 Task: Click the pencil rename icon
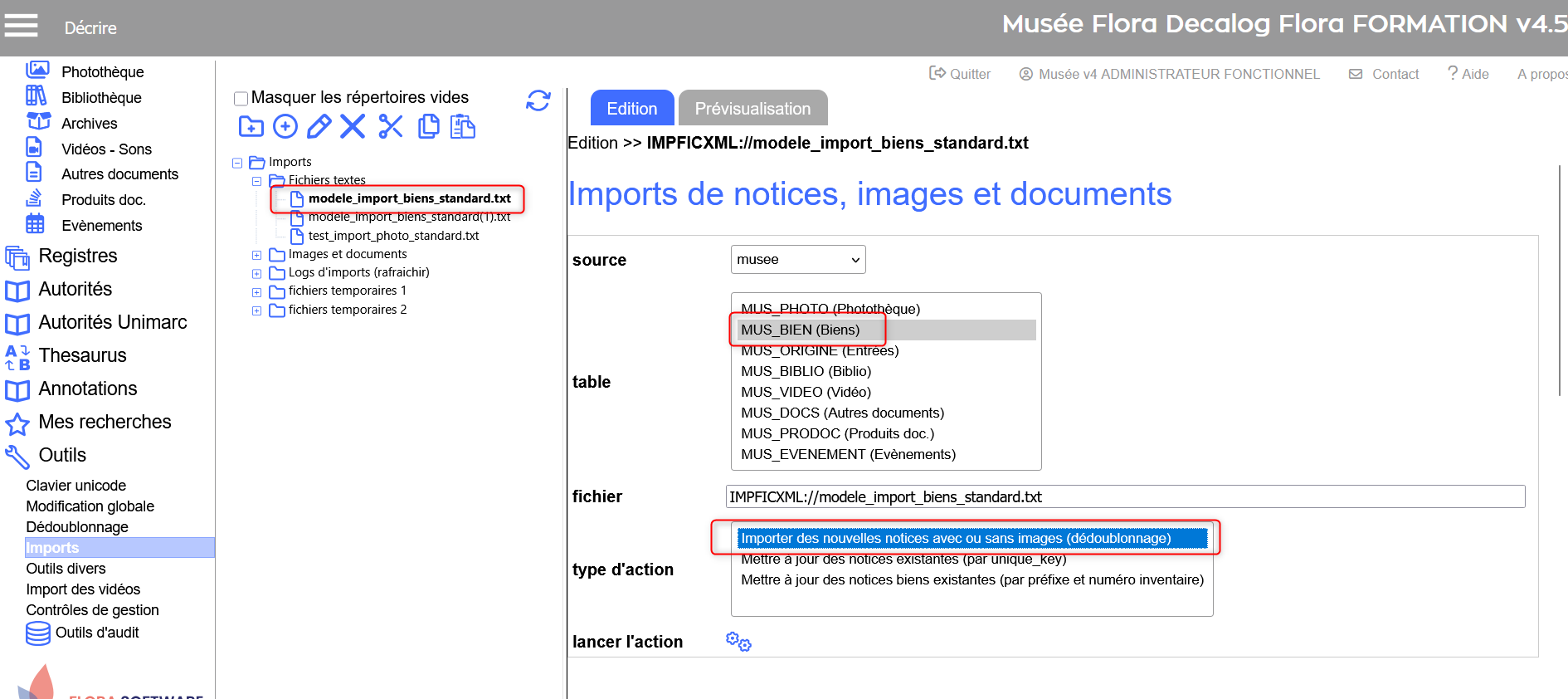319,126
